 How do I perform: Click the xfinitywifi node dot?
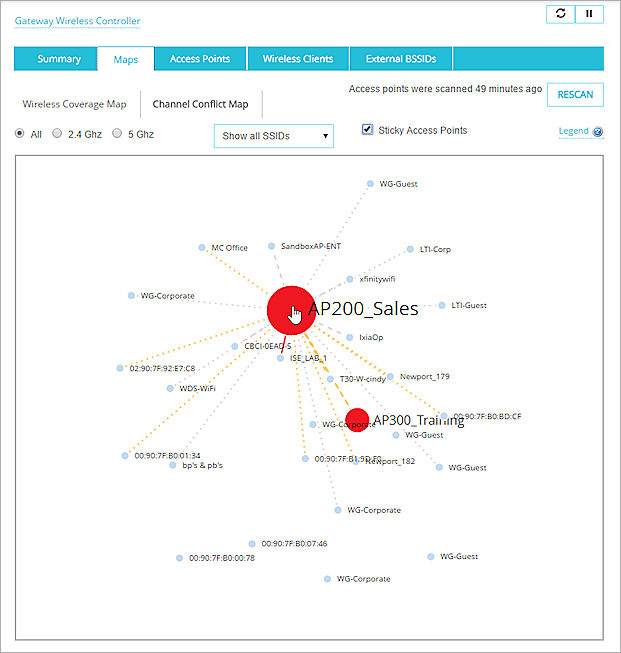pos(349,279)
